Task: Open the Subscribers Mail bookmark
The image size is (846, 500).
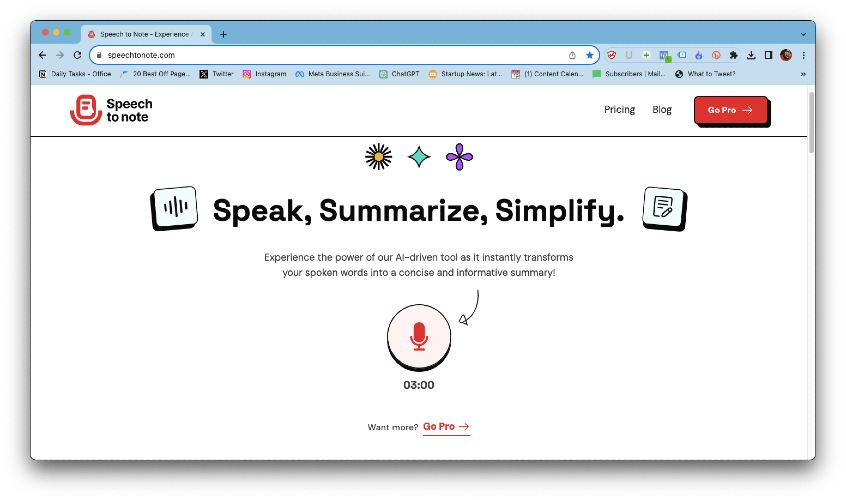Action: 629,74
